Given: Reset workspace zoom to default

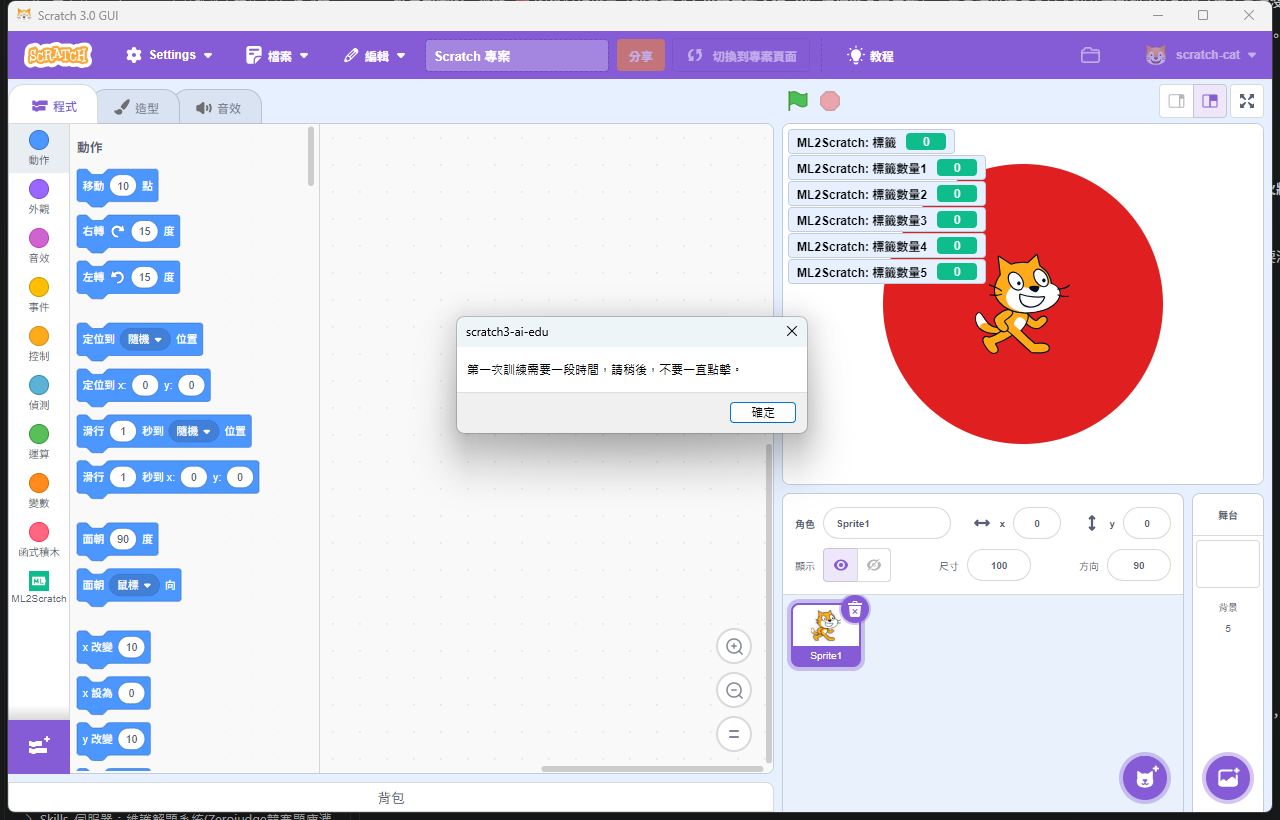Looking at the screenshot, I should tap(734, 734).
